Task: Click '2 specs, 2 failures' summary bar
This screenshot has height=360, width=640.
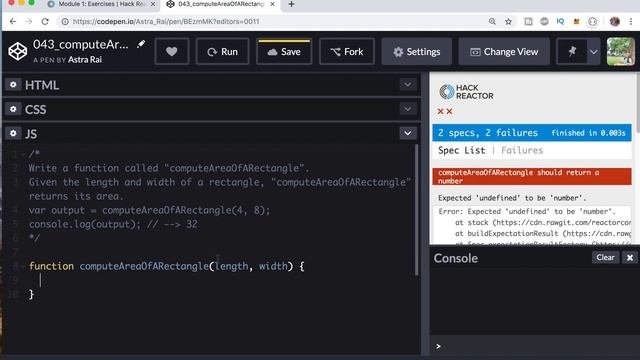Action: tap(532, 133)
